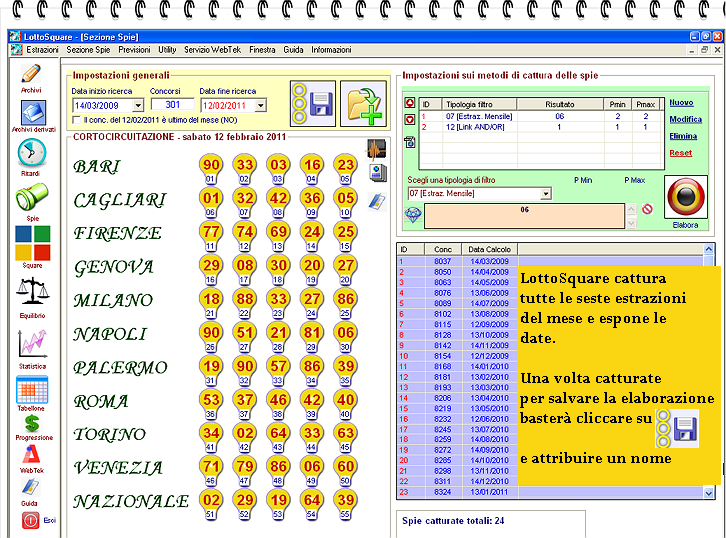Image resolution: width=726 pixels, height=538 pixels.
Task: Open the Utility menu
Action: pyautogui.click(x=167, y=50)
